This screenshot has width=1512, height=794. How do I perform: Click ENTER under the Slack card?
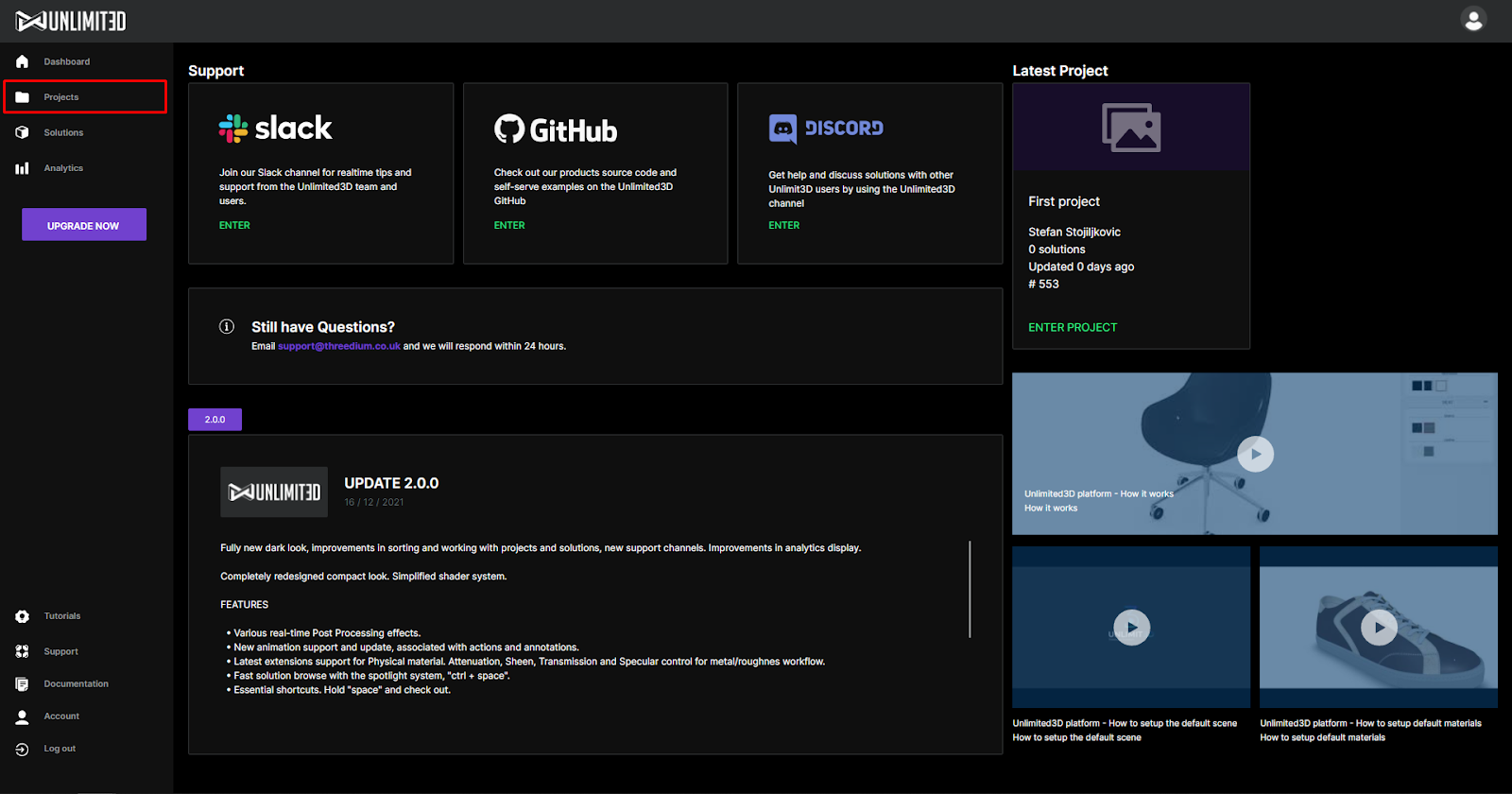(x=234, y=225)
